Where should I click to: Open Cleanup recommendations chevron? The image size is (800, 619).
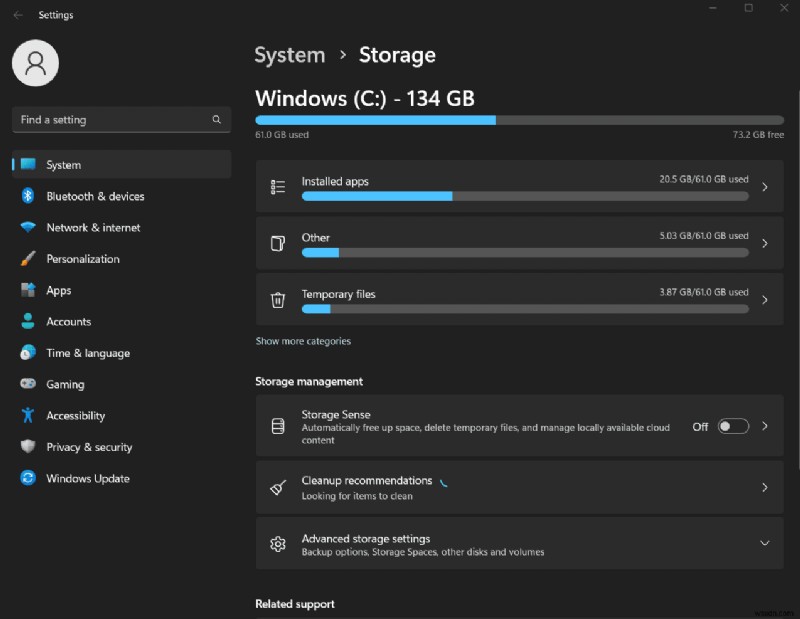point(765,488)
